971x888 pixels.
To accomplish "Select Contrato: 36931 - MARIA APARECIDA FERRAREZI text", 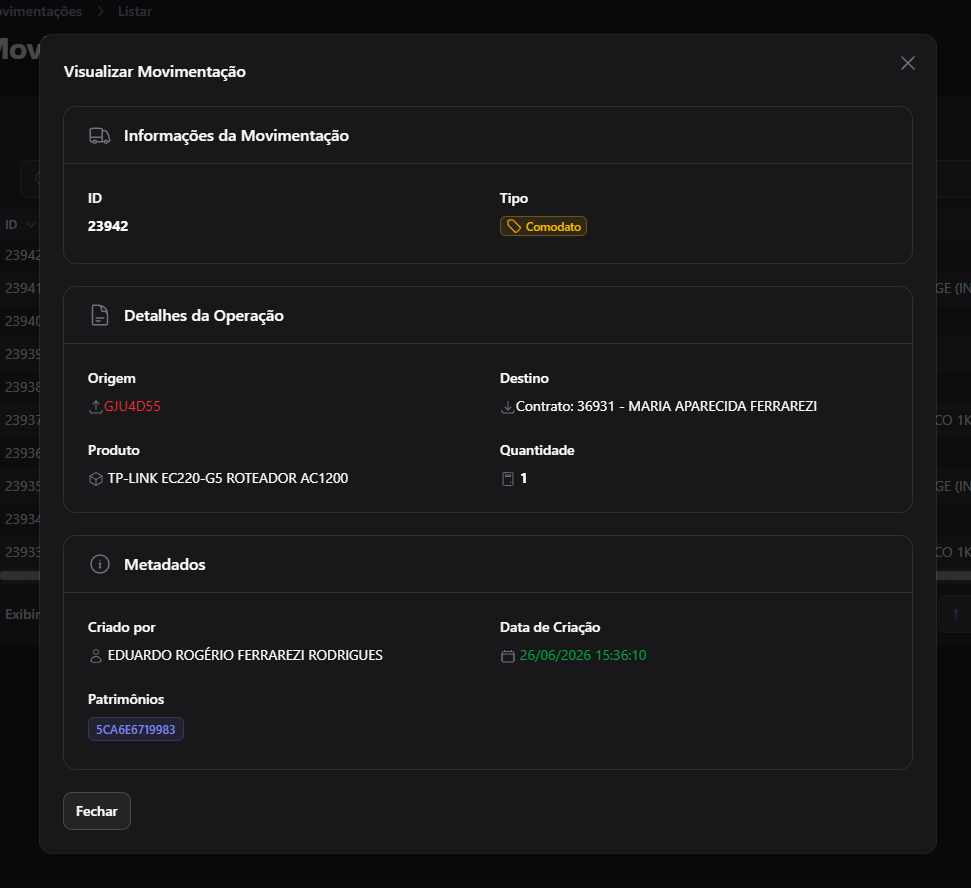I will coord(666,406).
